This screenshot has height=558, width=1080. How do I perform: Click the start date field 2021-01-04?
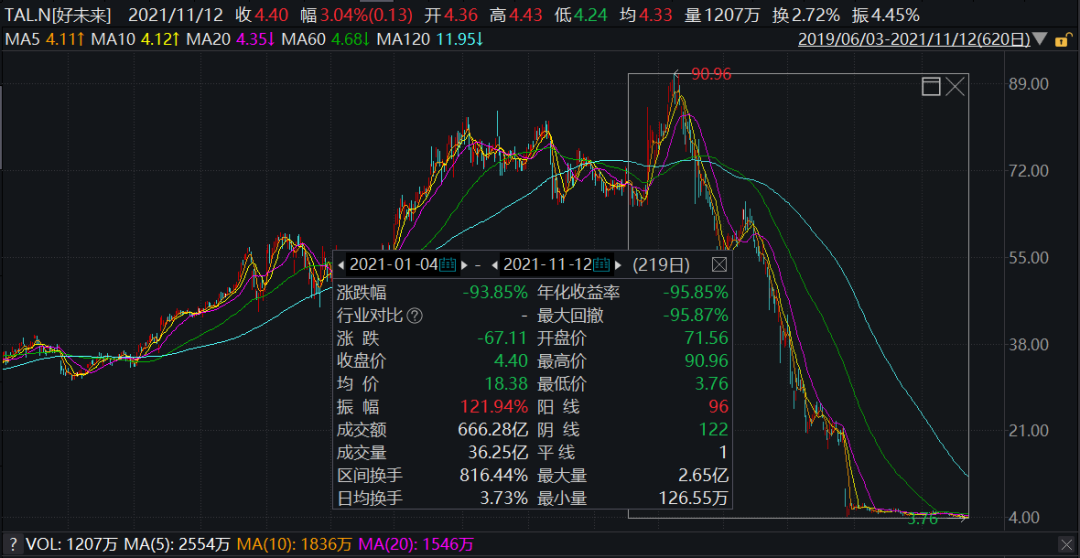(393, 265)
